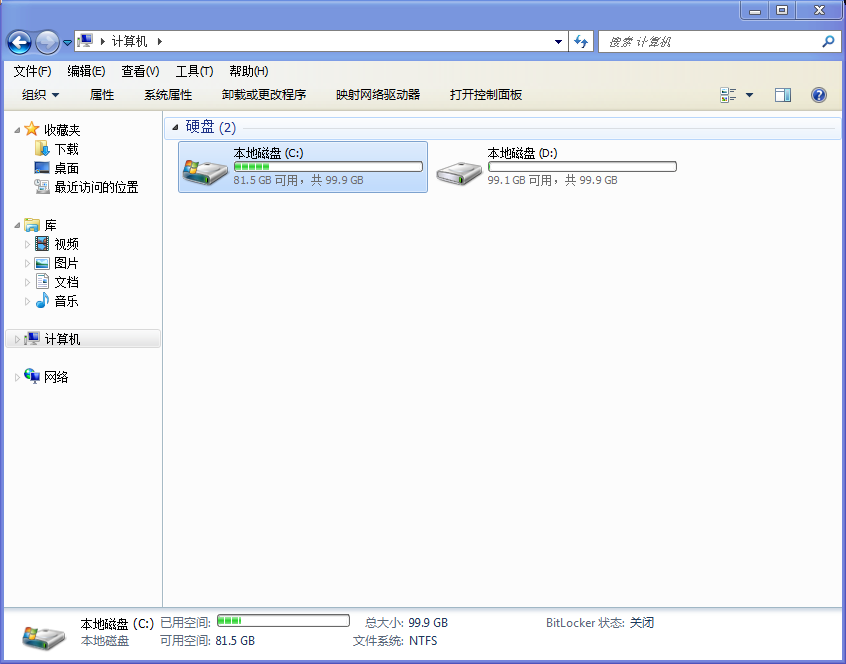Viewport: 846px width, 664px height.
Task: Open the 组织 dropdown menu
Action: tap(41, 95)
